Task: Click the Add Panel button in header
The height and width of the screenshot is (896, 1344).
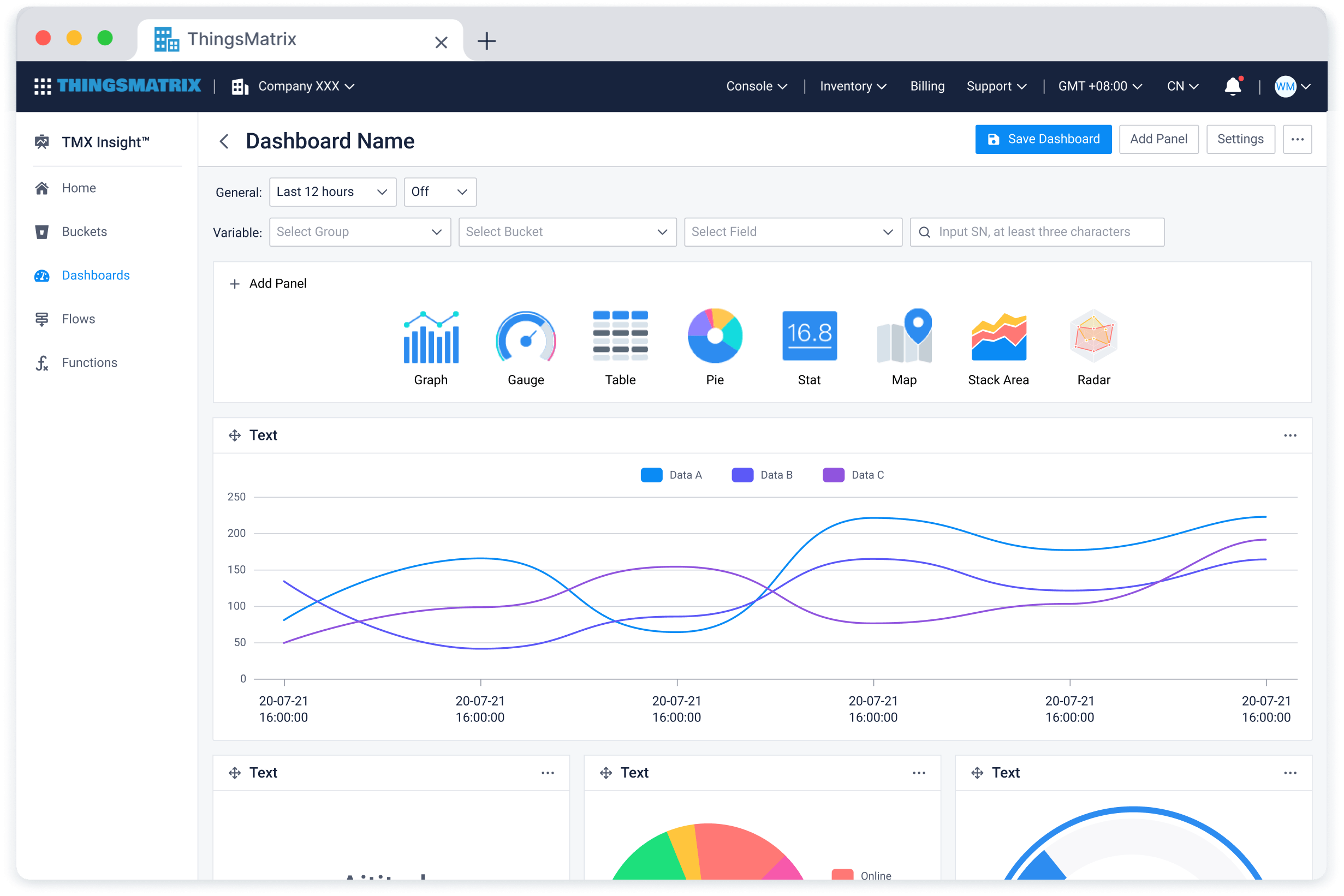Action: [1158, 140]
